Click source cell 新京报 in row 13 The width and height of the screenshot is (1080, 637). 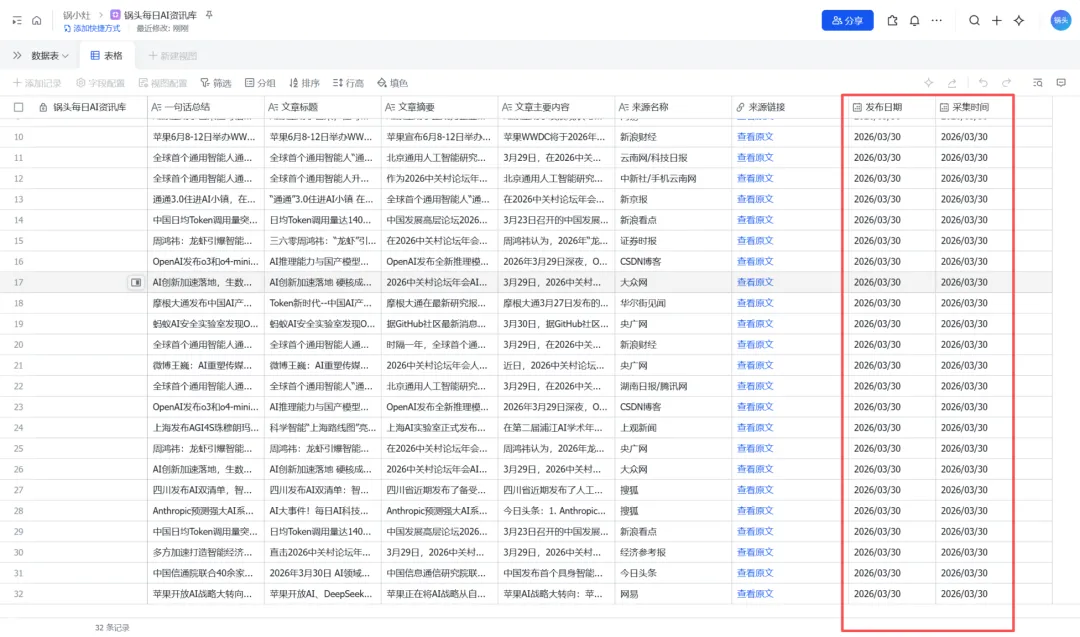pyautogui.click(x=673, y=199)
